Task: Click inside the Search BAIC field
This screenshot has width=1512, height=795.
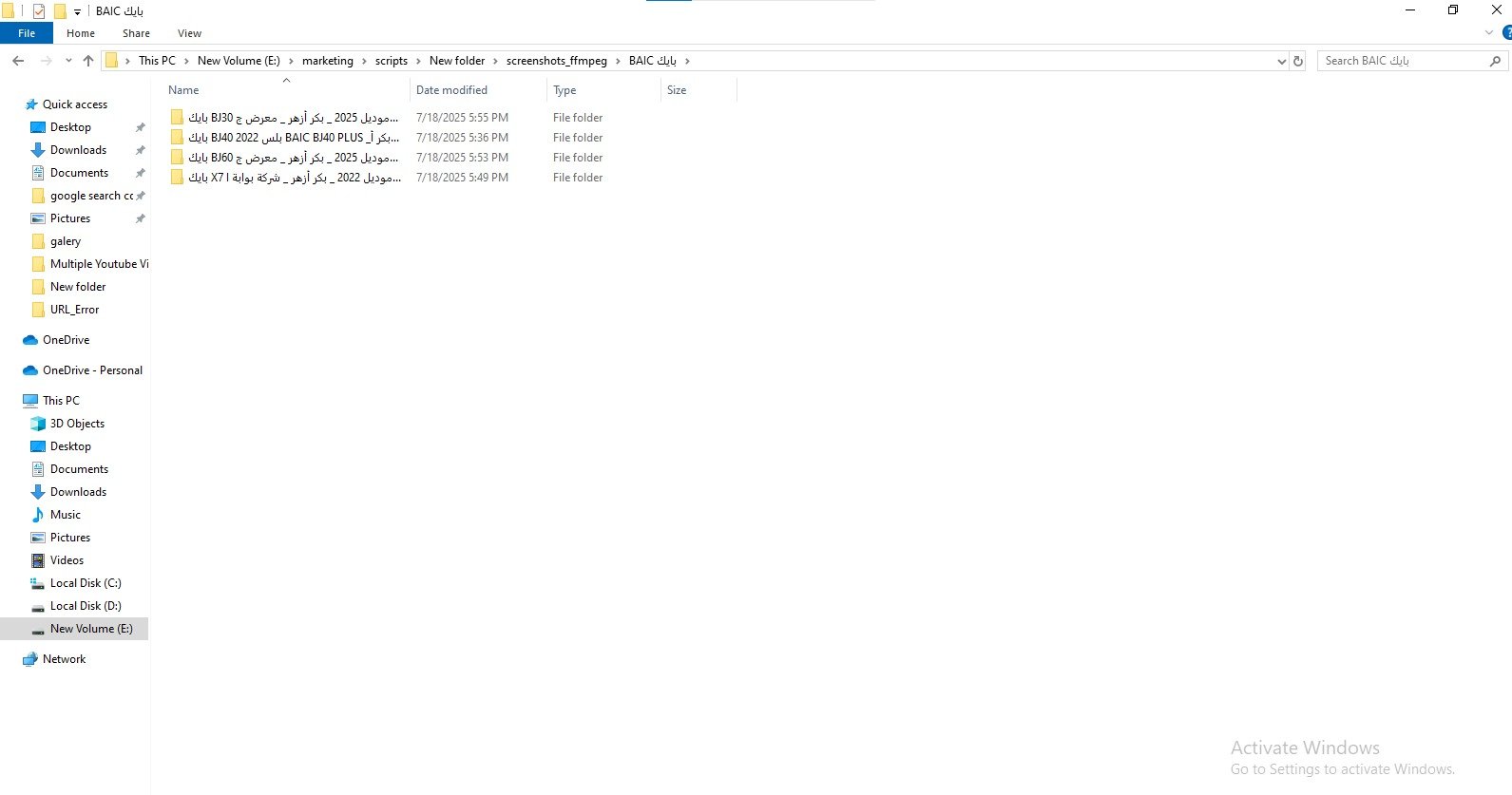Action: pos(1402,61)
